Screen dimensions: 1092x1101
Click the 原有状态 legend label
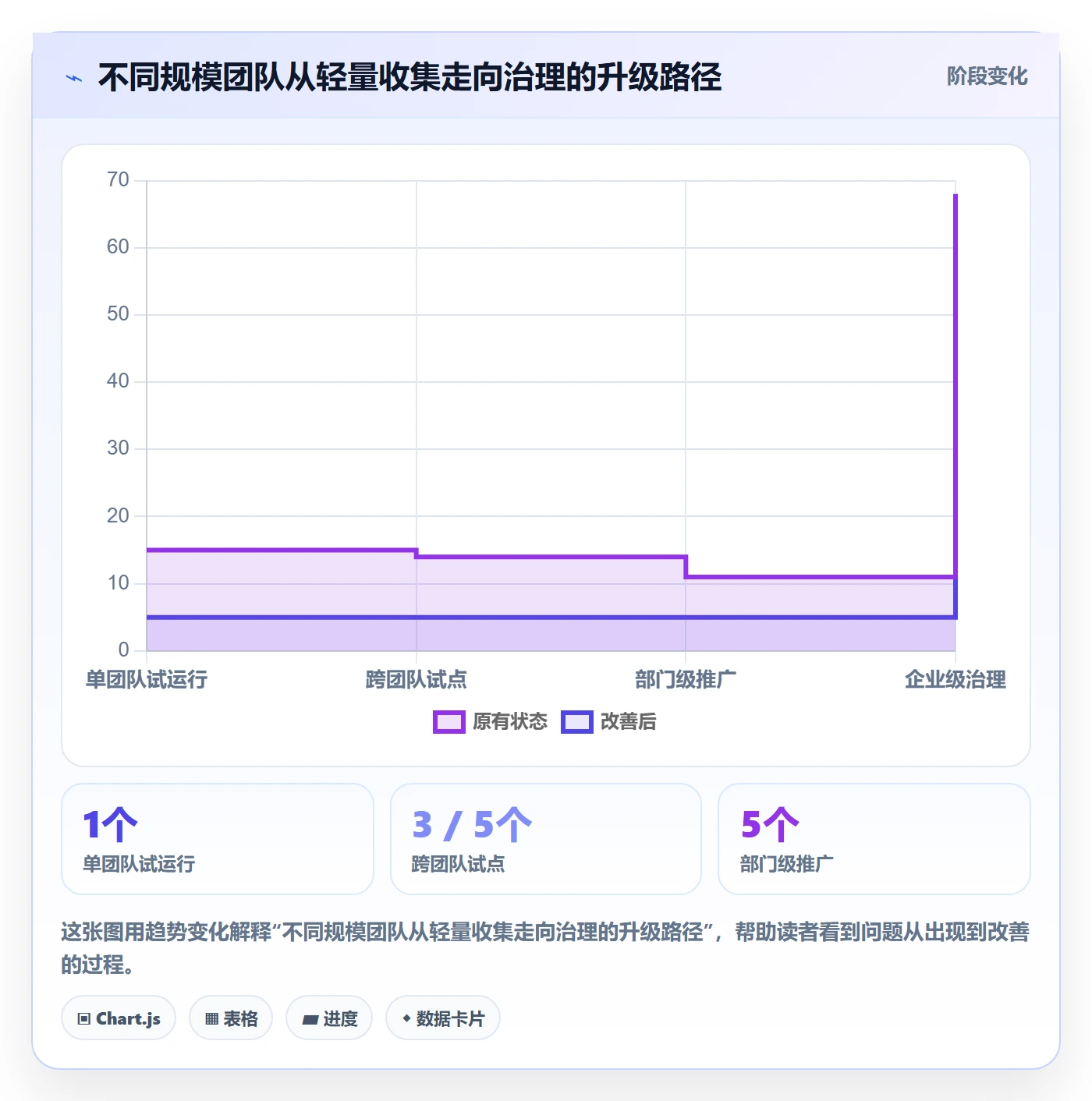coord(510,722)
